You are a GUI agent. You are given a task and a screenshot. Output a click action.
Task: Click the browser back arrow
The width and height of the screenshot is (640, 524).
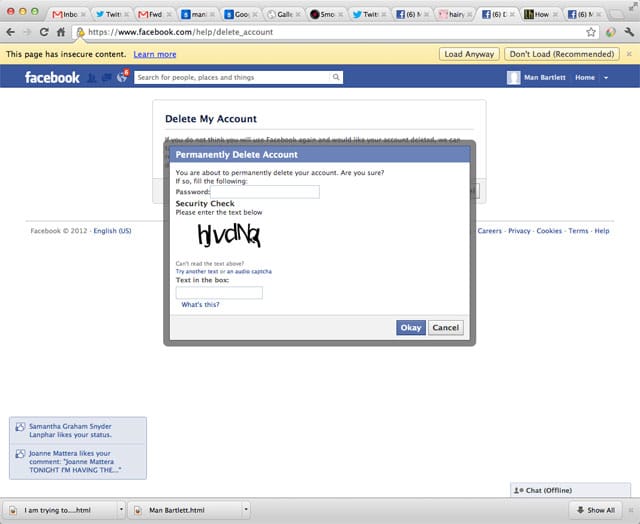[11, 32]
